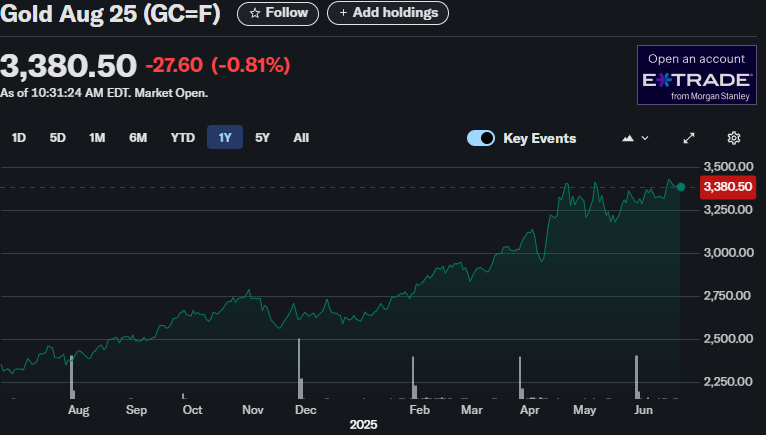Open the chart type dropdown
Viewport: 766px width, 435px height.
point(635,138)
